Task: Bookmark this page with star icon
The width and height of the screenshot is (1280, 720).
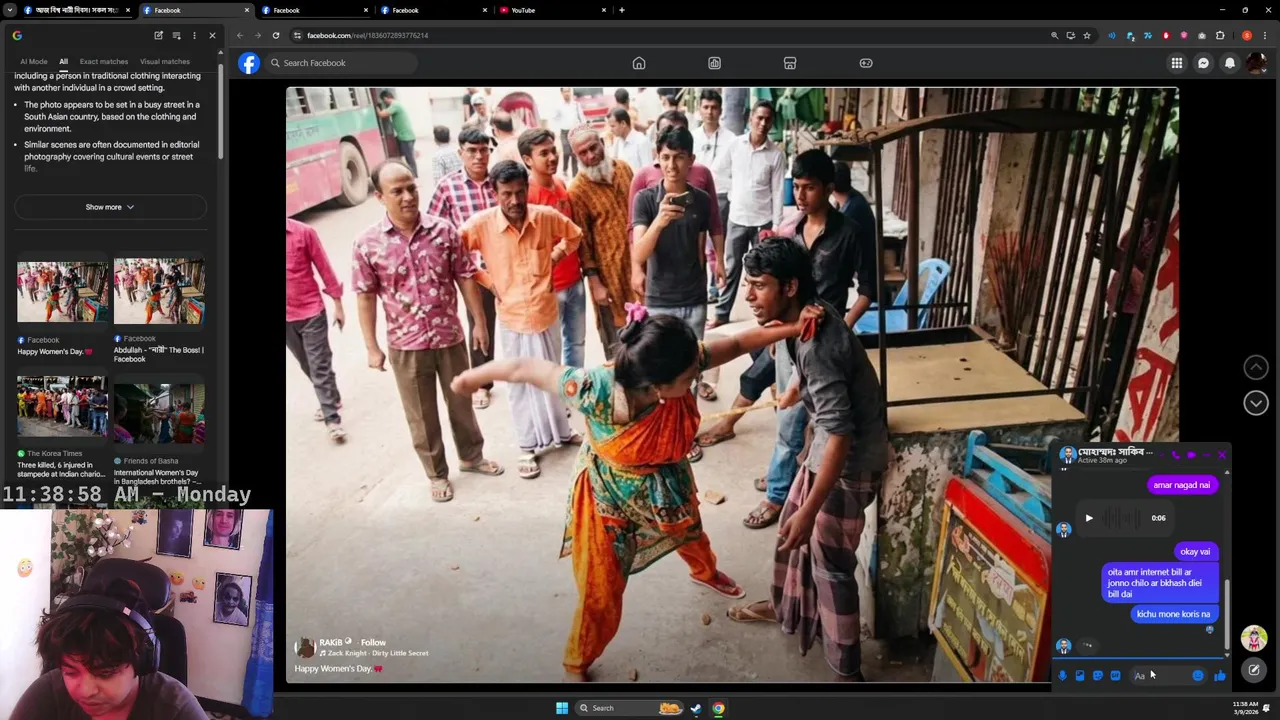Action: pos(1087,35)
